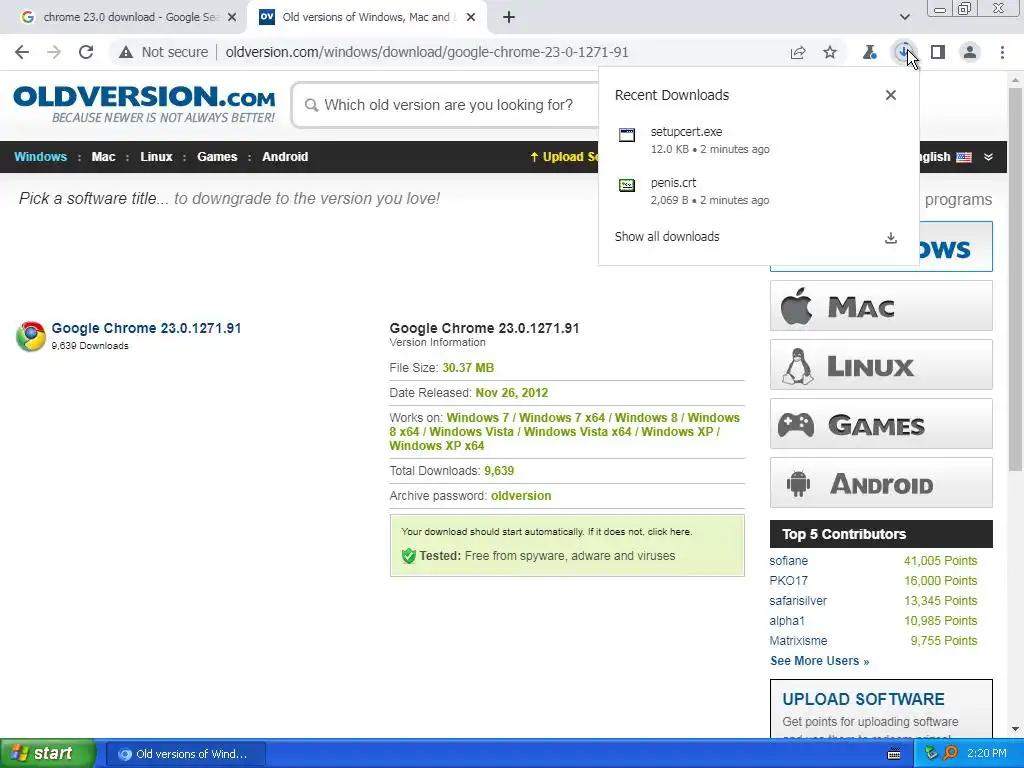
Task: Click the scrollbar down arrow
Action: click(1016, 729)
